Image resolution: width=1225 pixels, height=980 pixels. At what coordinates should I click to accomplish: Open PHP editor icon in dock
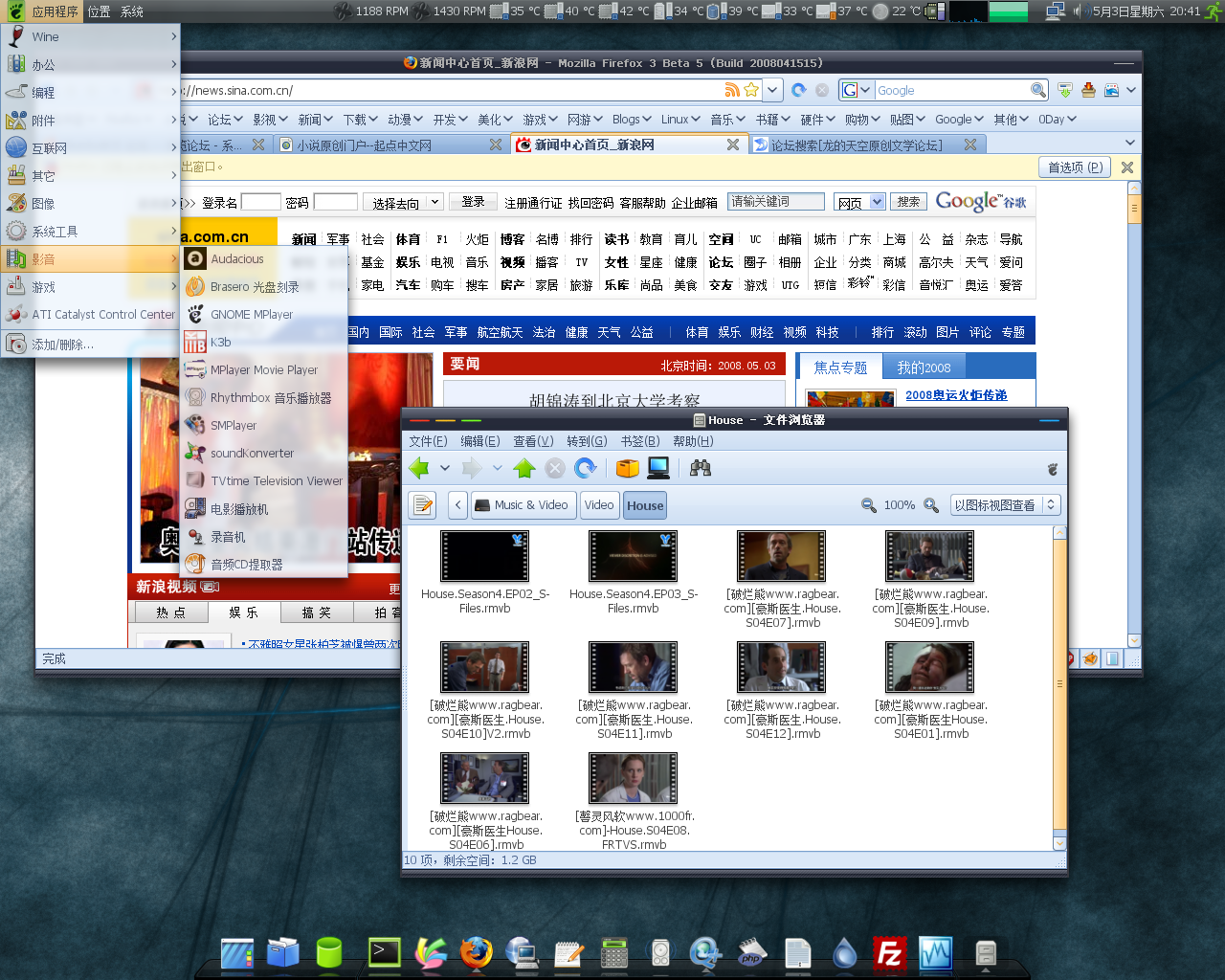point(751,951)
